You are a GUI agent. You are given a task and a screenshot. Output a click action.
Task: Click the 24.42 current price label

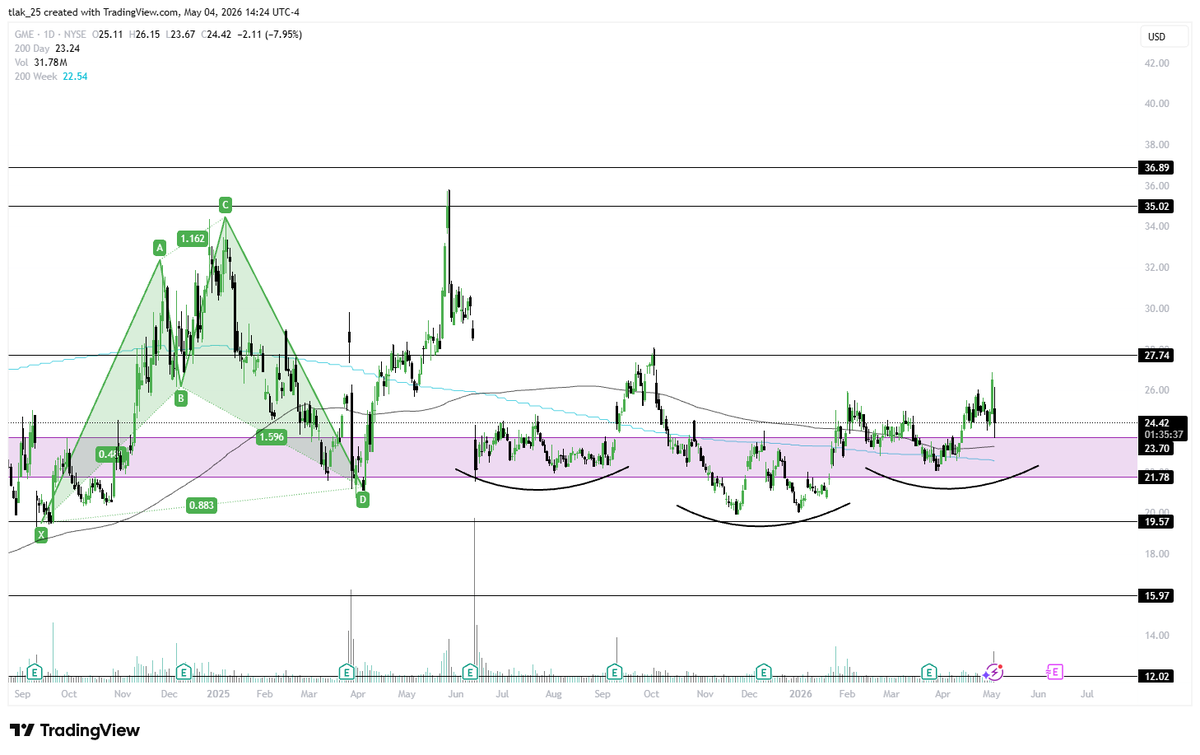[1155, 423]
